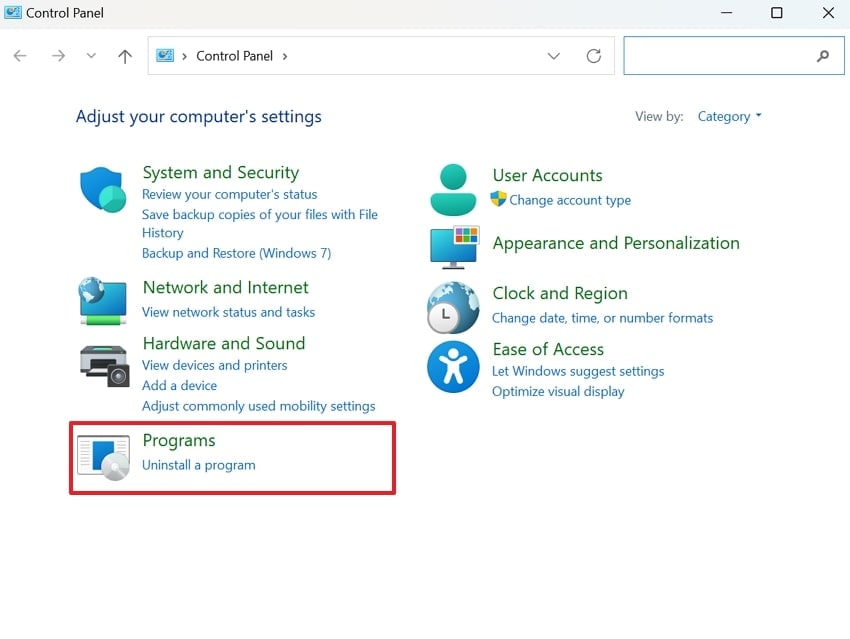
Task: Open Backup and Restore (Windows 7)
Action: tap(236, 253)
